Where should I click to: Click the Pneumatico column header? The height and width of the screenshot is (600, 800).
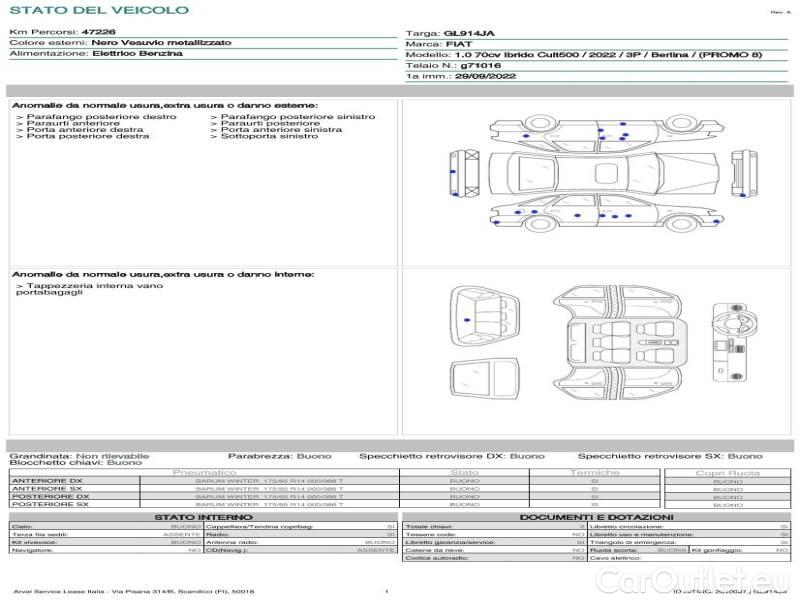(x=204, y=472)
